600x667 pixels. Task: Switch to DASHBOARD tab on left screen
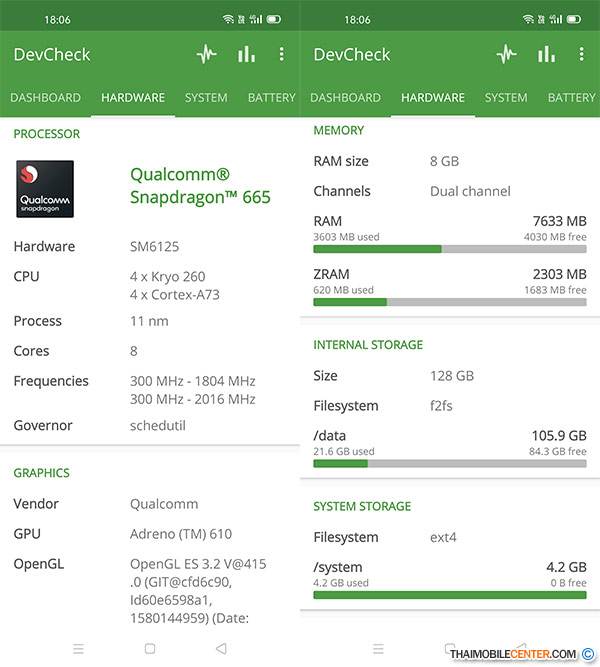point(45,98)
